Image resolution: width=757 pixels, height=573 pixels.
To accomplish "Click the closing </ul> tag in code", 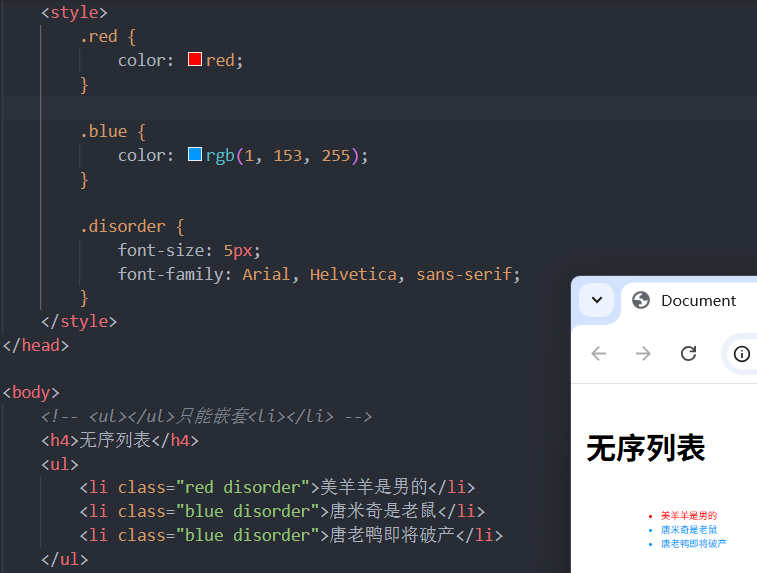I will coord(65,559).
